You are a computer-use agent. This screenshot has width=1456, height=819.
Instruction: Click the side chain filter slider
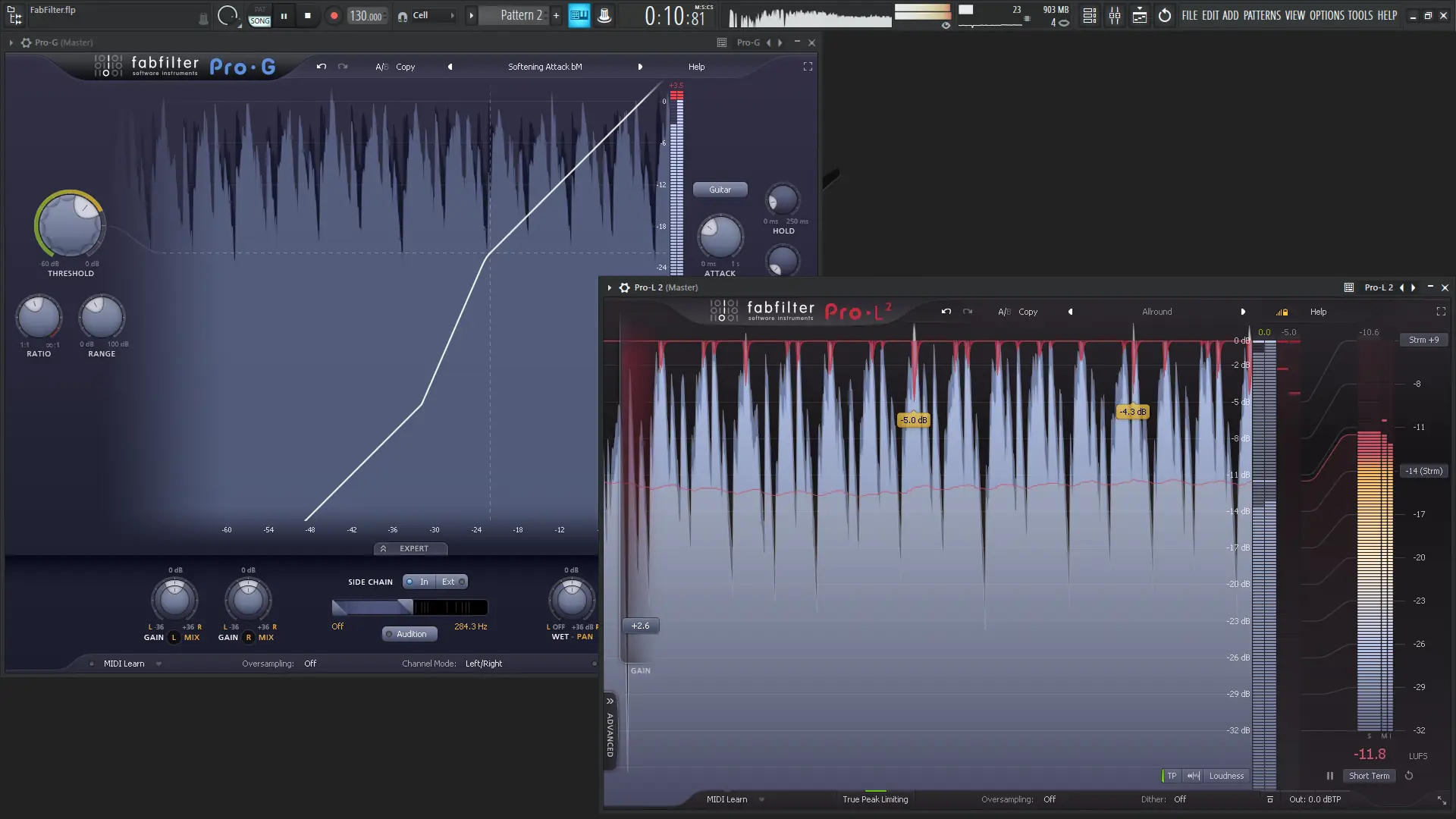pyautogui.click(x=409, y=607)
